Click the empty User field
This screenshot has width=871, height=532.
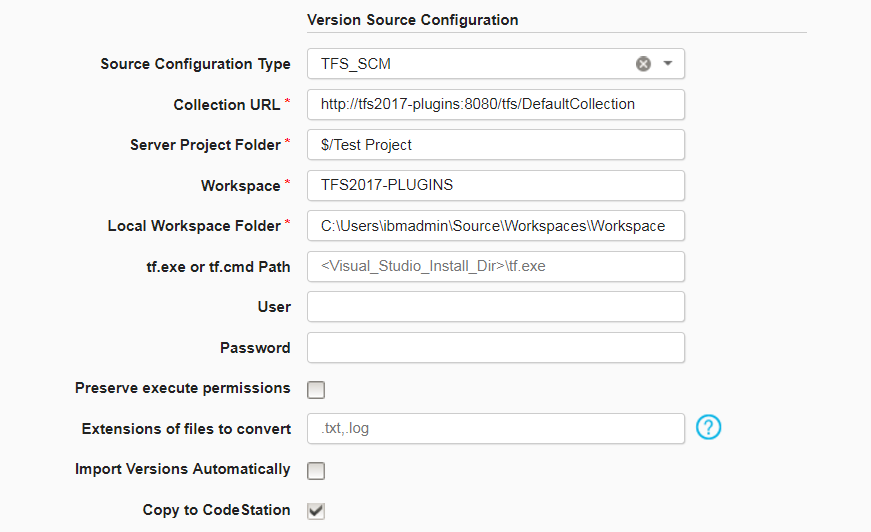pos(495,307)
